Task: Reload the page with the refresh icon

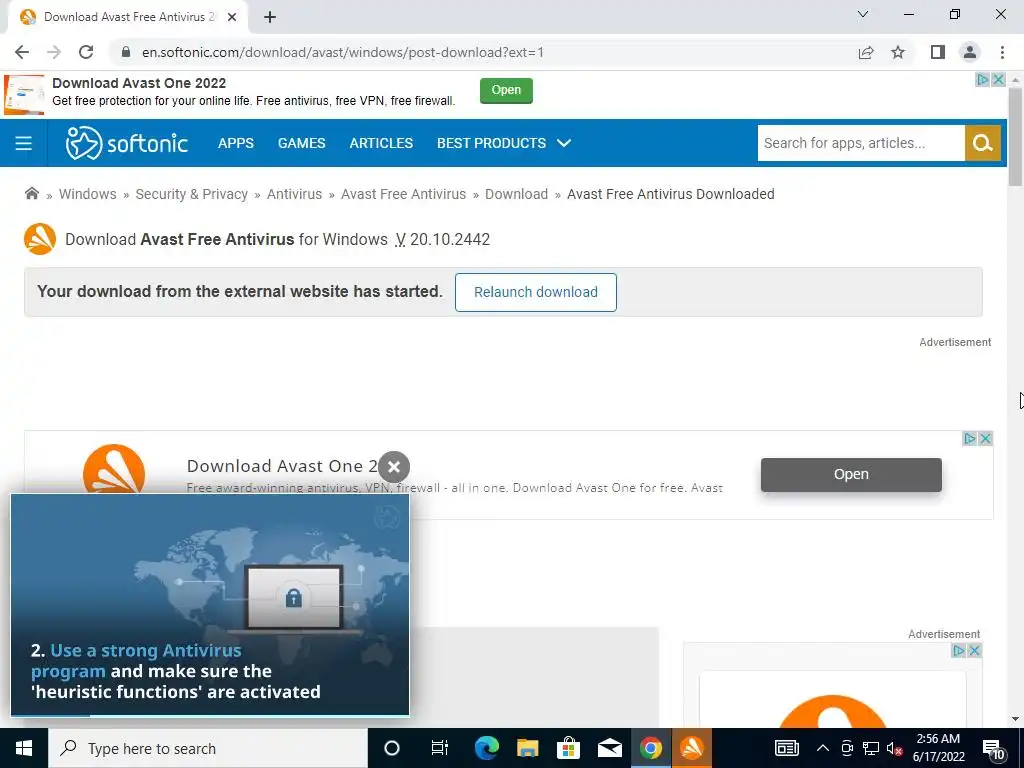Action: click(86, 52)
